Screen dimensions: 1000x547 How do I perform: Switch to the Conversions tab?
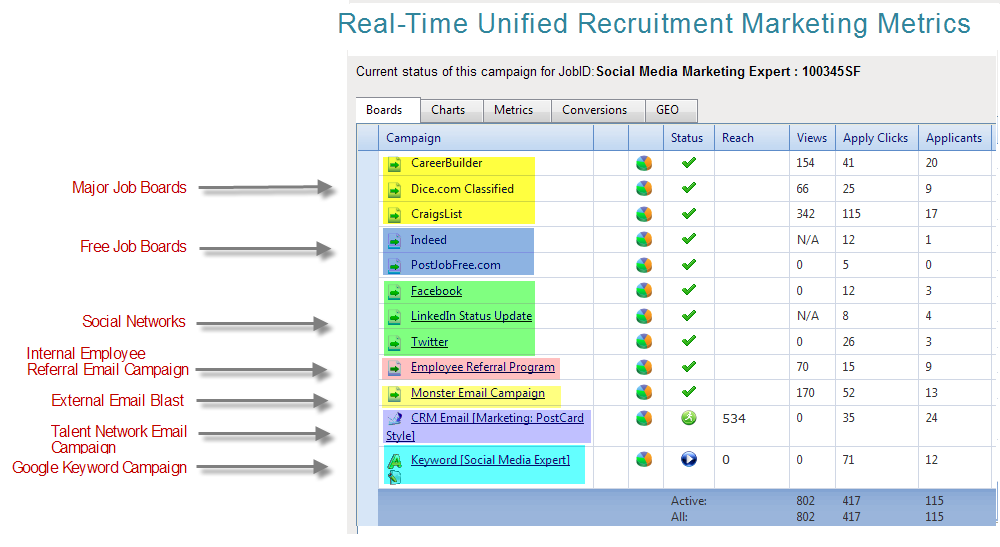[x=598, y=110]
